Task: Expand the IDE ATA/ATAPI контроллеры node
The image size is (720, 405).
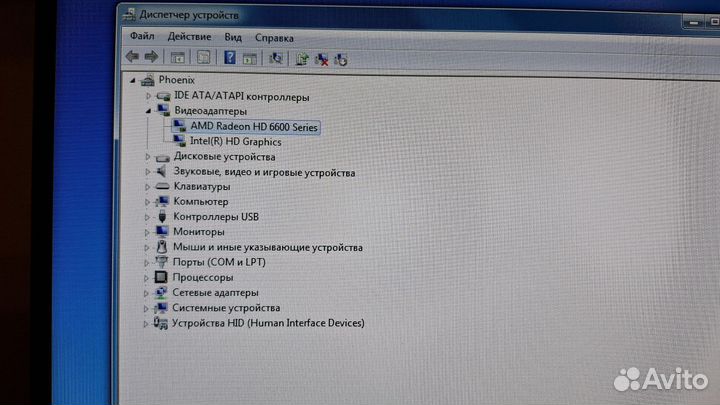Action: pos(148,96)
